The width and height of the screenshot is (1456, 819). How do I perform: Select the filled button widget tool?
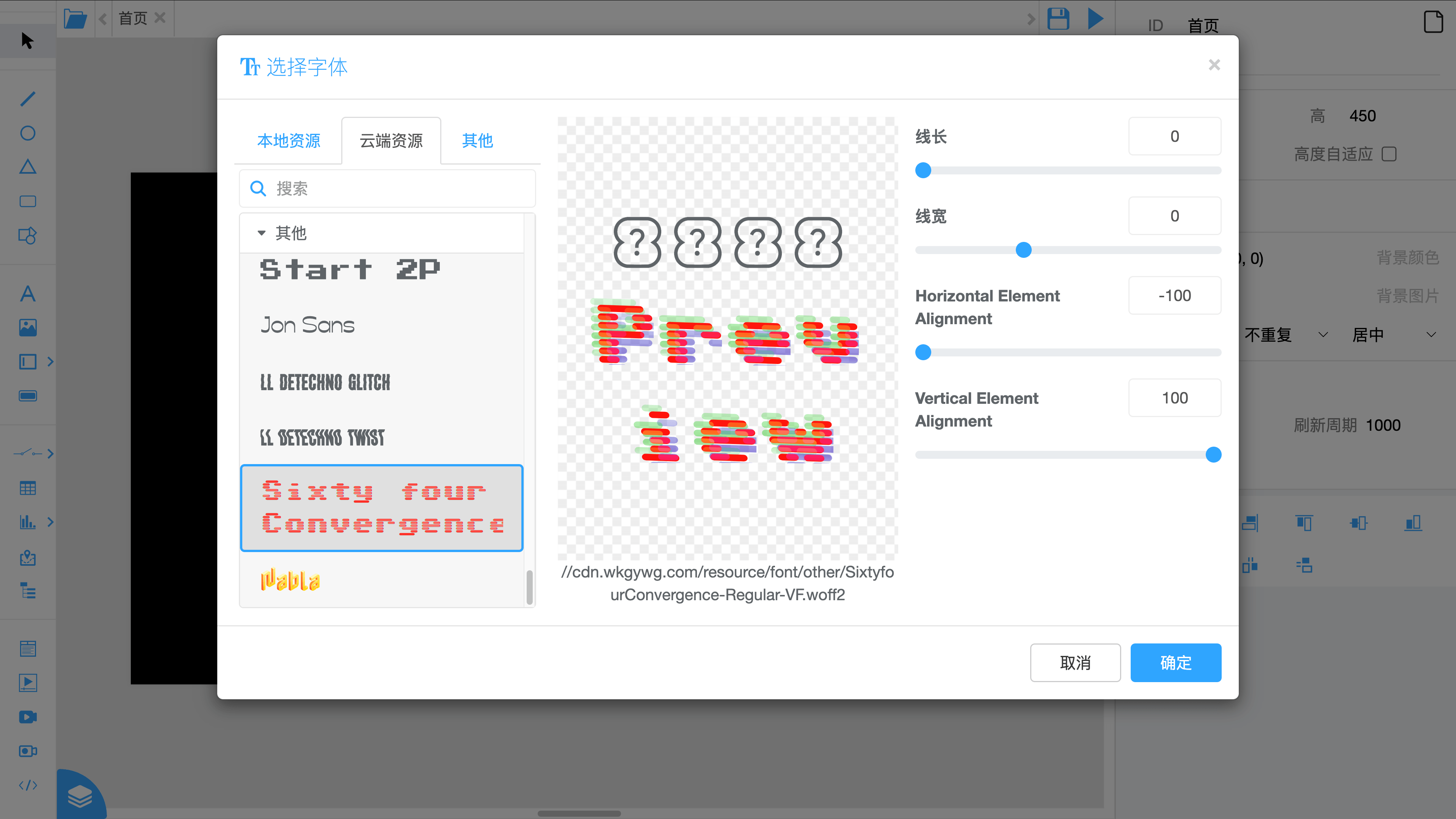28,395
